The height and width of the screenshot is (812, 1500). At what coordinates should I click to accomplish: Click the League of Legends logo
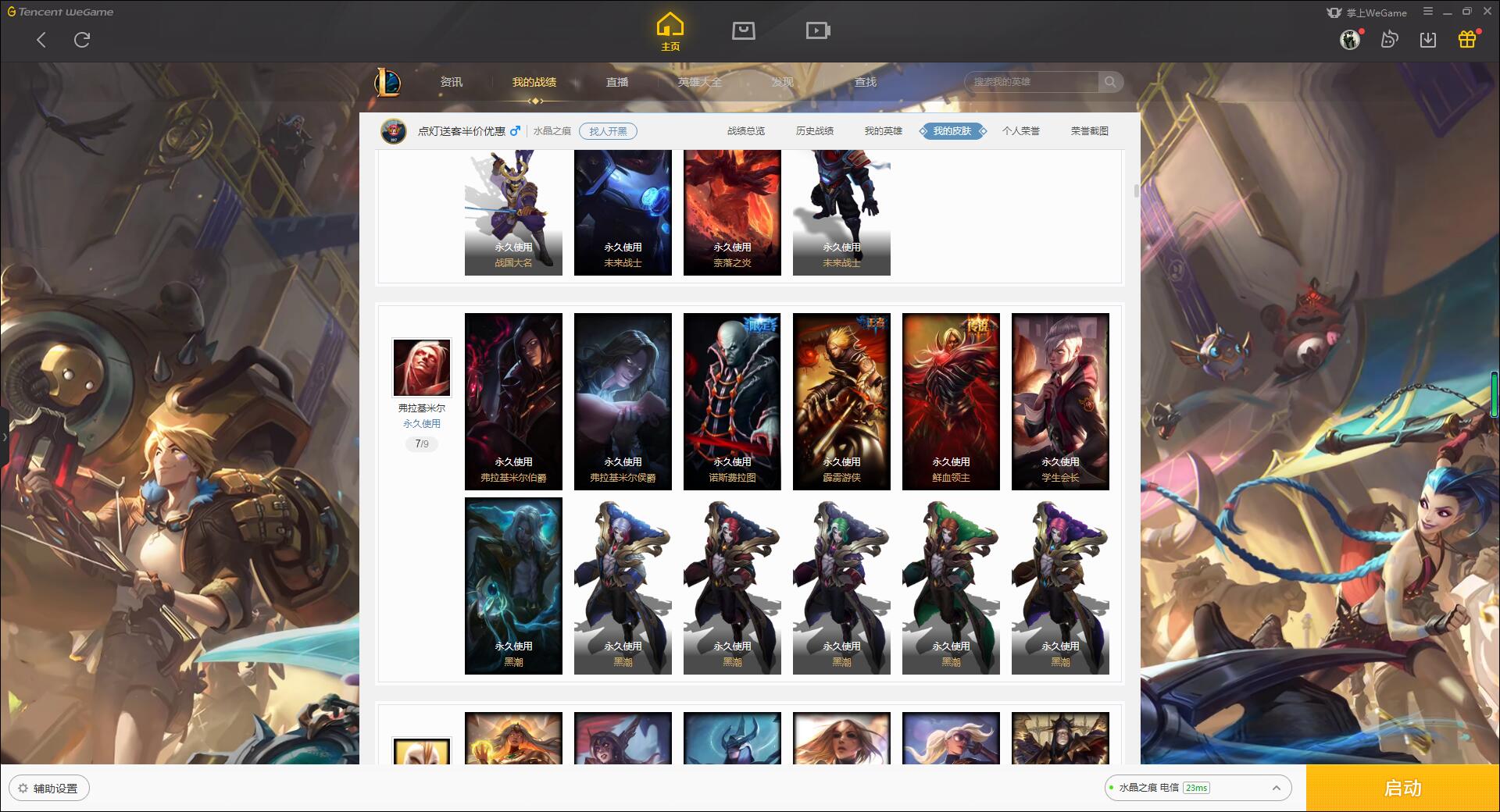click(388, 82)
